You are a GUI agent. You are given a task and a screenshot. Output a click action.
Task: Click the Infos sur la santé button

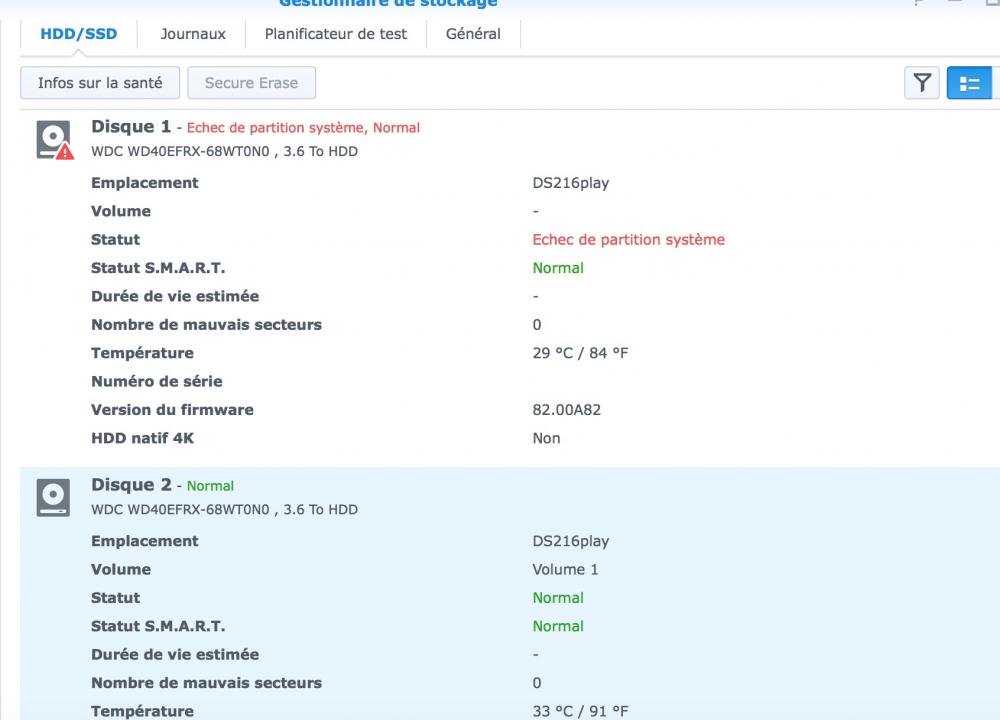[x=100, y=83]
